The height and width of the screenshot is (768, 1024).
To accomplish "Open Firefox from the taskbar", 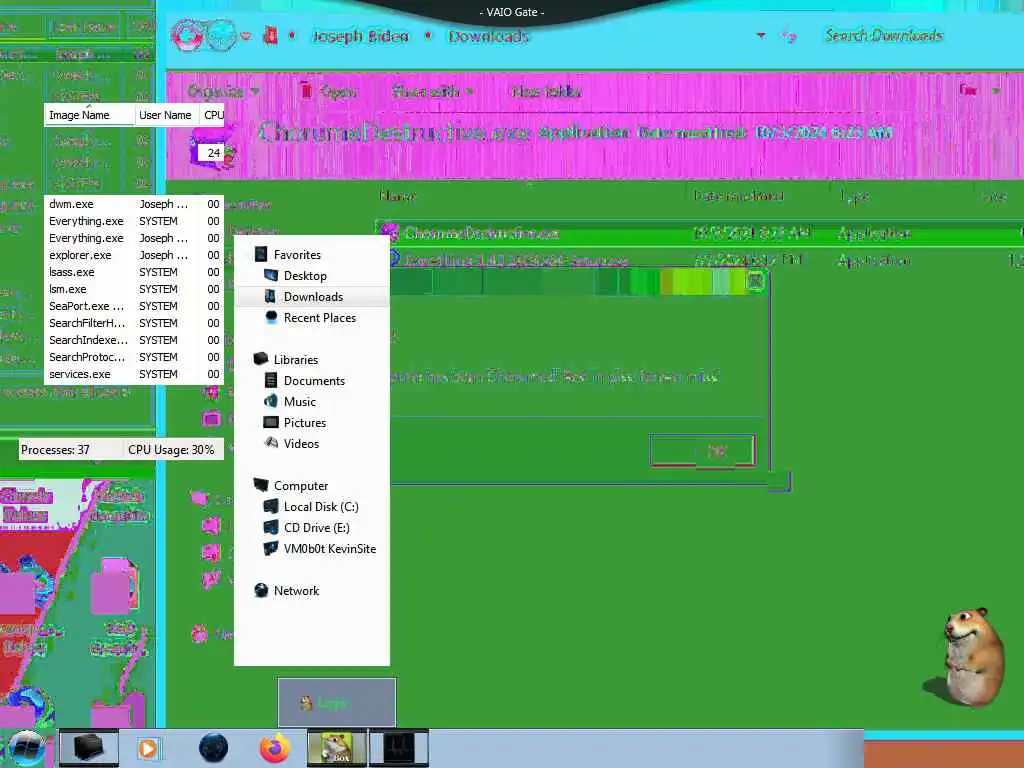I will [275, 748].
